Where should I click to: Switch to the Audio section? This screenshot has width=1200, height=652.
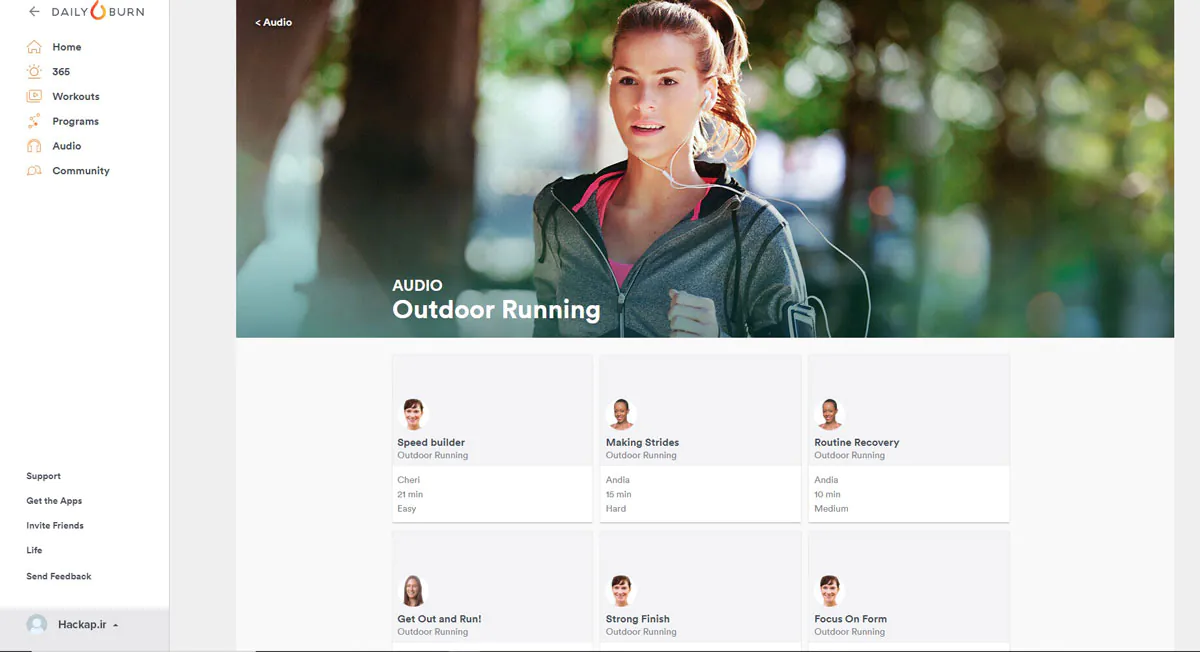pos(67,146)
